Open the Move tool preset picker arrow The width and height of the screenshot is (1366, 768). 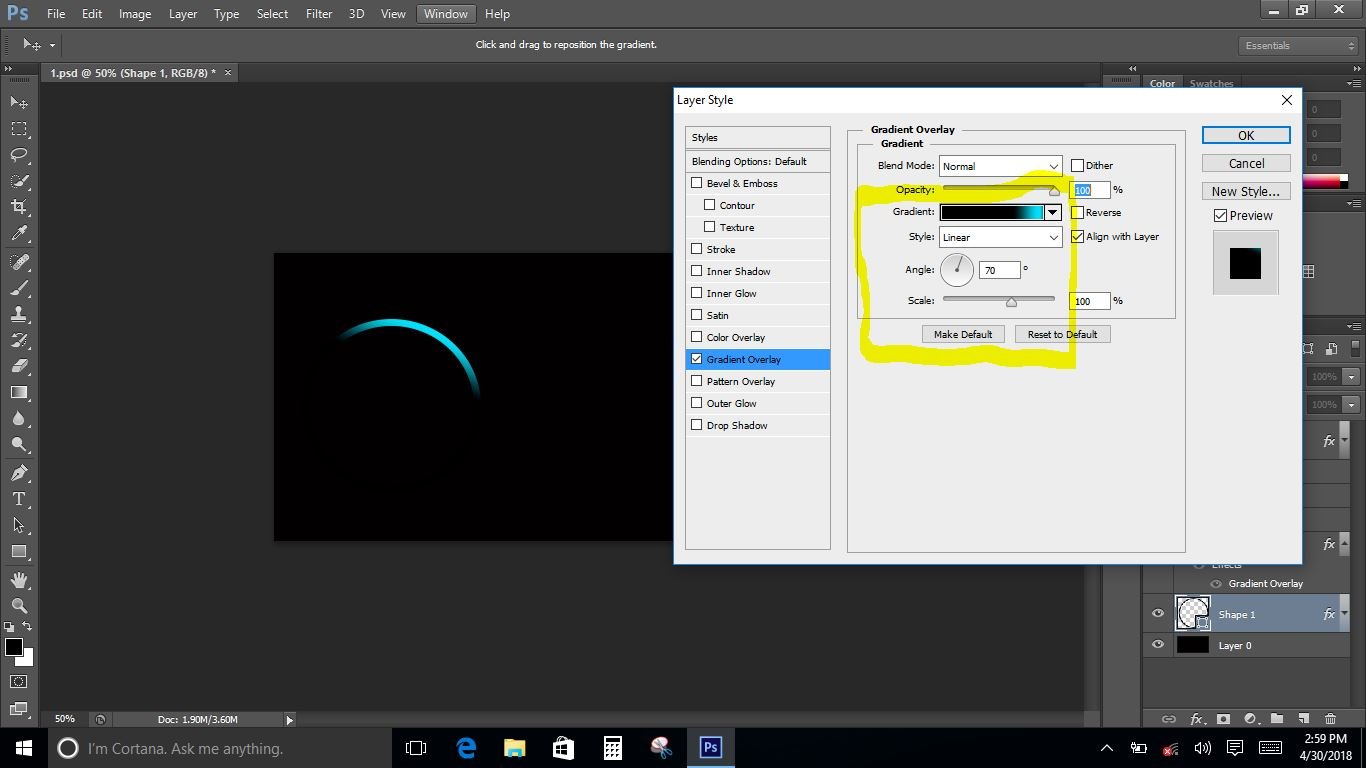[52, 45]
